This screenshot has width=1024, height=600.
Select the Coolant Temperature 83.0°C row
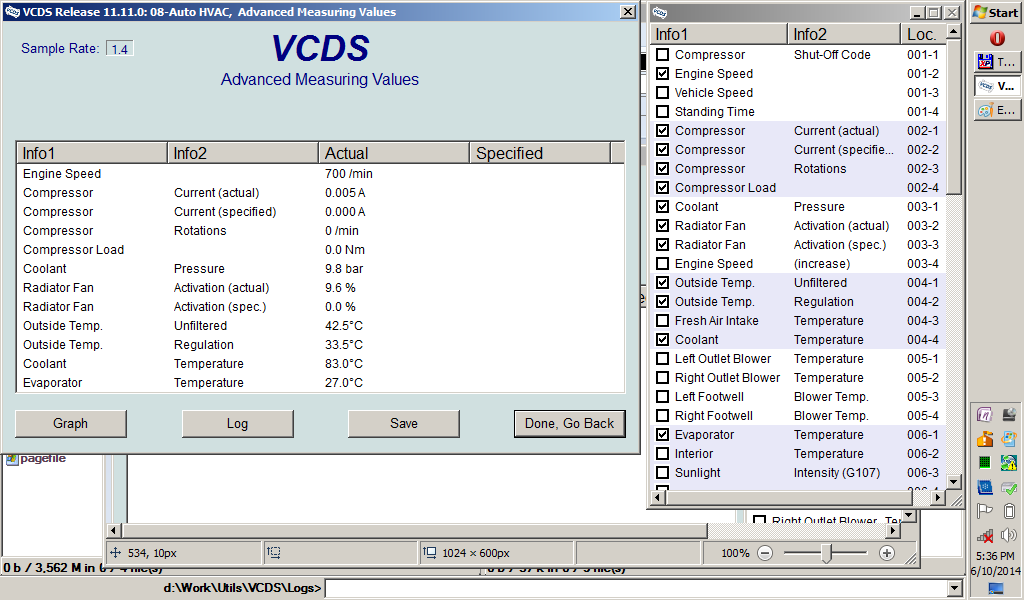[320, 364]
